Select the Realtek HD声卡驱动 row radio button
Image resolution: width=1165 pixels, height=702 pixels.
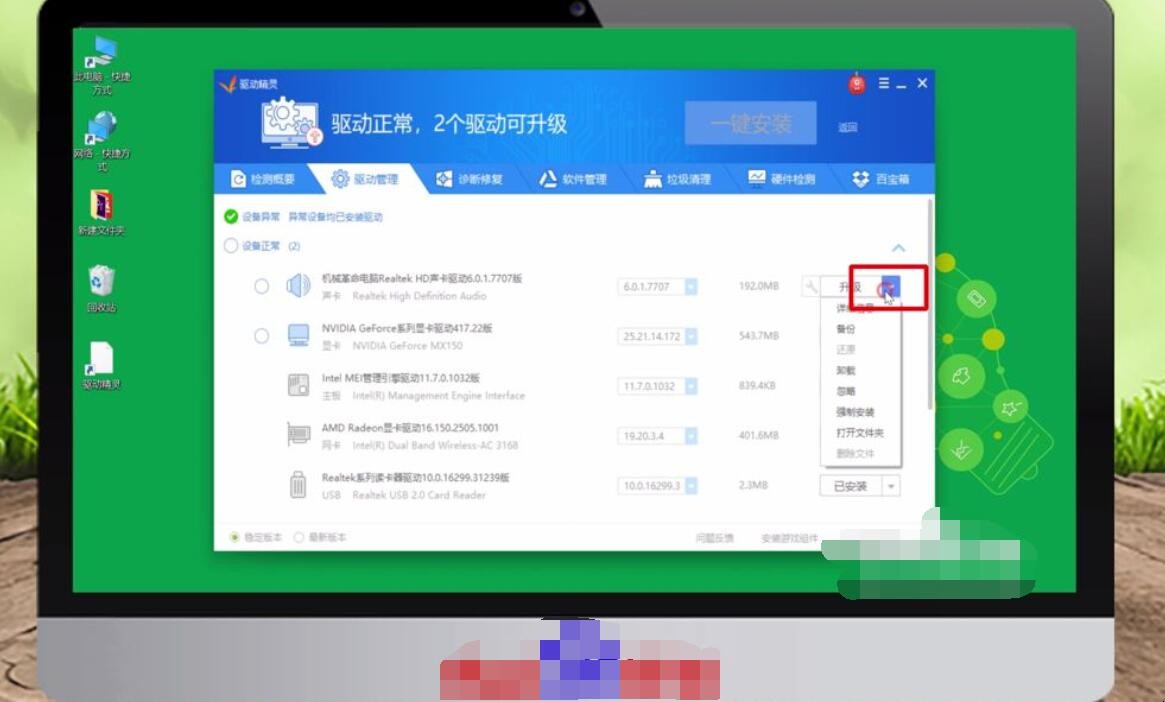click(262, 286)
